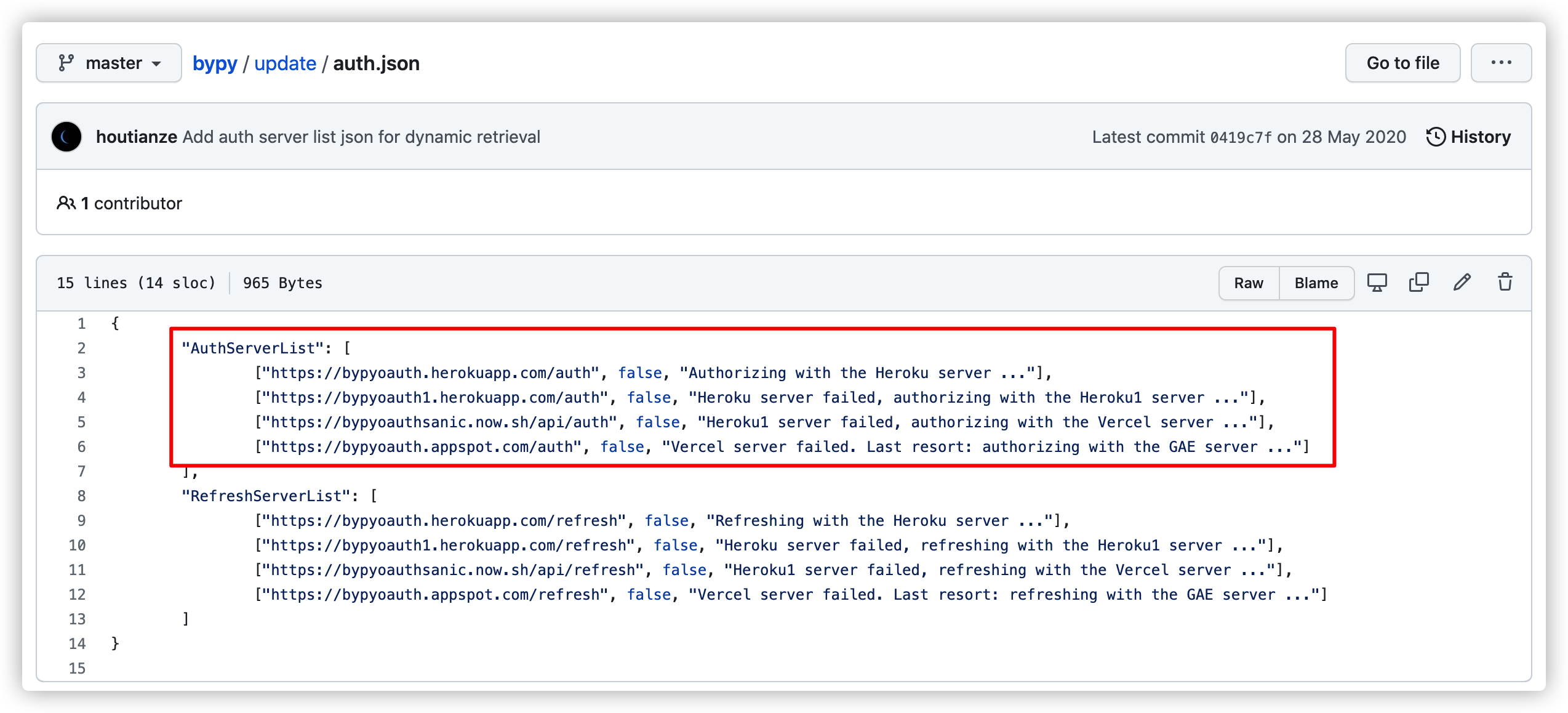
Task: Open the bypy repository breadcrumb link
Action: coord(215,63)
